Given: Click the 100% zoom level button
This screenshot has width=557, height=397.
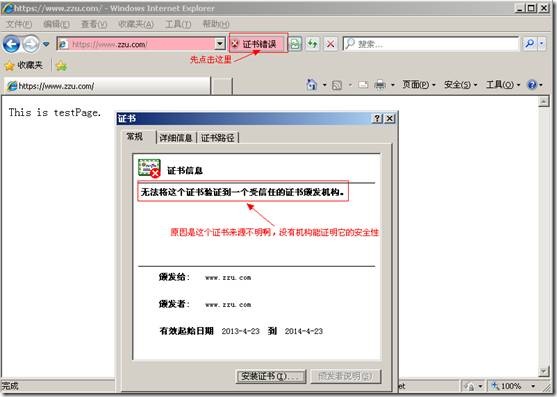Looking at the screenshot, I should coord(506,386).
